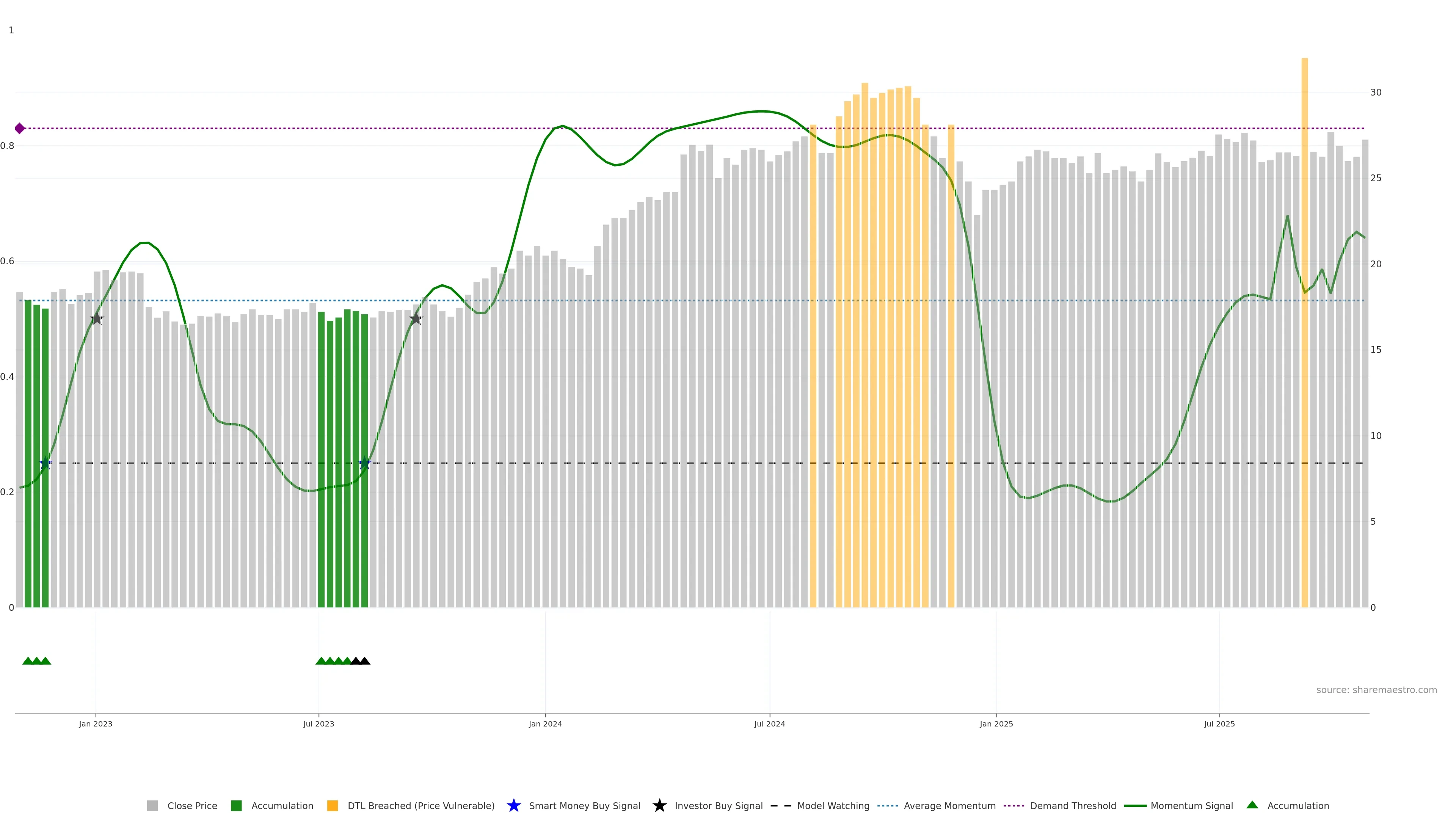
Task: Click the purple diamond Demand Threshold marker
Action: (20, 128)
